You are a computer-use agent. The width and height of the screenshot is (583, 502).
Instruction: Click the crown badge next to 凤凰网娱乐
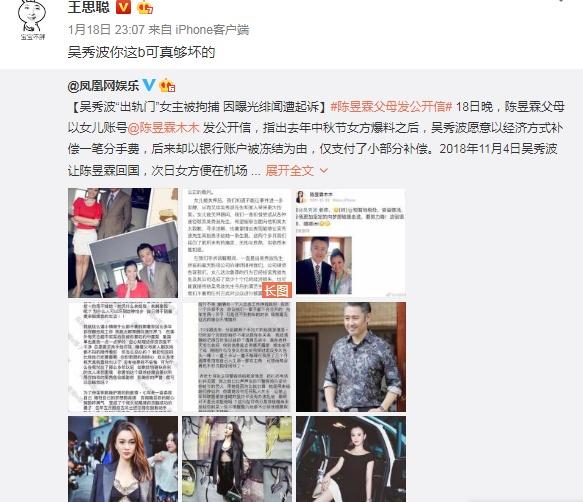click(x=167, y=86)
